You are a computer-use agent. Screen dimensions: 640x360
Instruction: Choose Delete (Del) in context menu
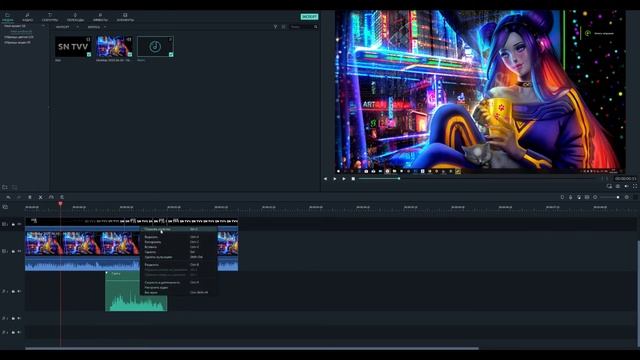[x=178, y=252]
